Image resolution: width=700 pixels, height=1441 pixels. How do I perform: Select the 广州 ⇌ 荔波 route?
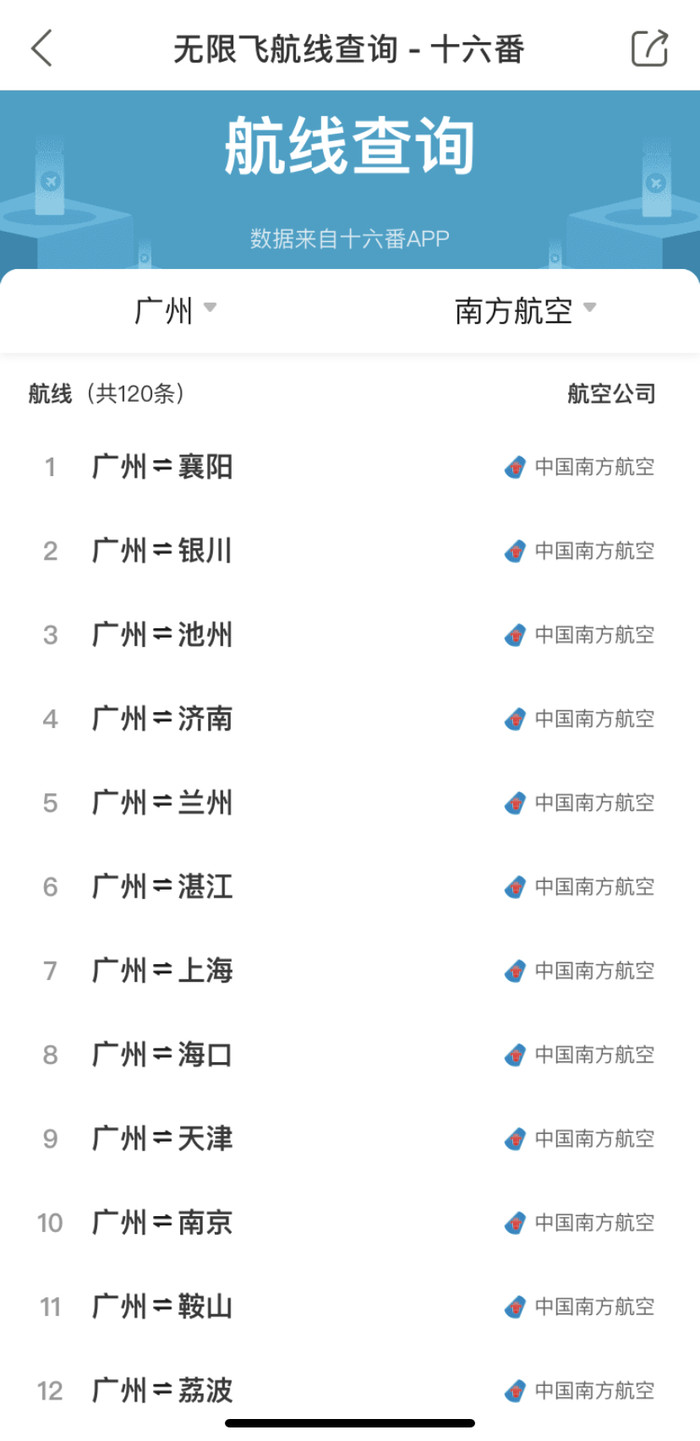click(x=162, y=1391)
